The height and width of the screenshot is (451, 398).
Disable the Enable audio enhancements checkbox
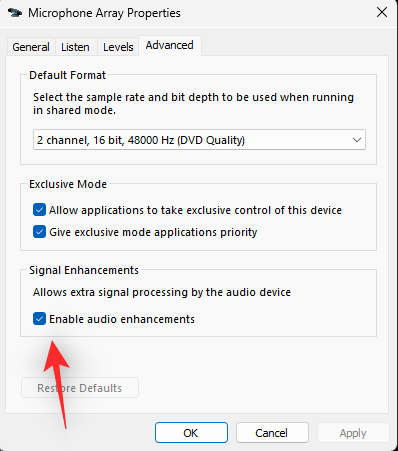[x=39, y=319]
